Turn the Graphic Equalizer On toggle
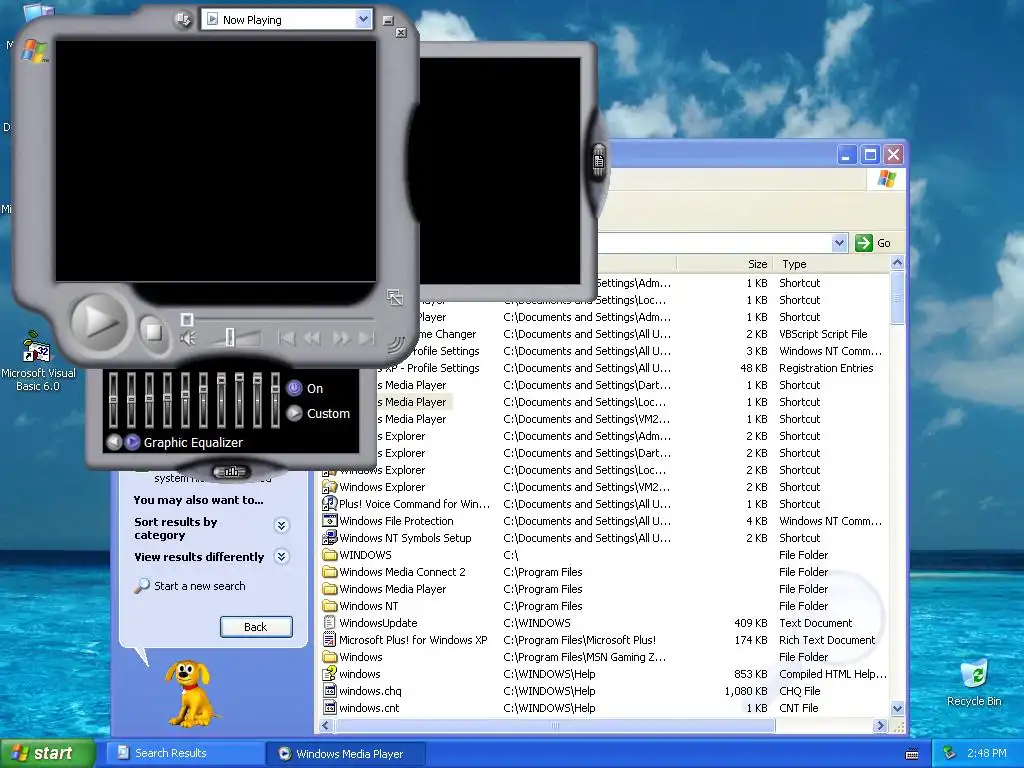 pyautogui.click(x=295, y=389)
